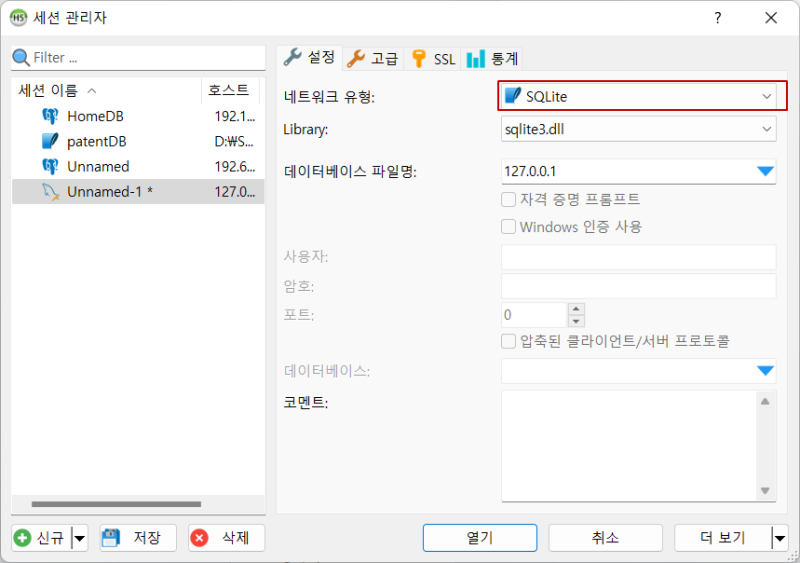
Task: Click the 삭제 button label
Action: tap(235, 537)
